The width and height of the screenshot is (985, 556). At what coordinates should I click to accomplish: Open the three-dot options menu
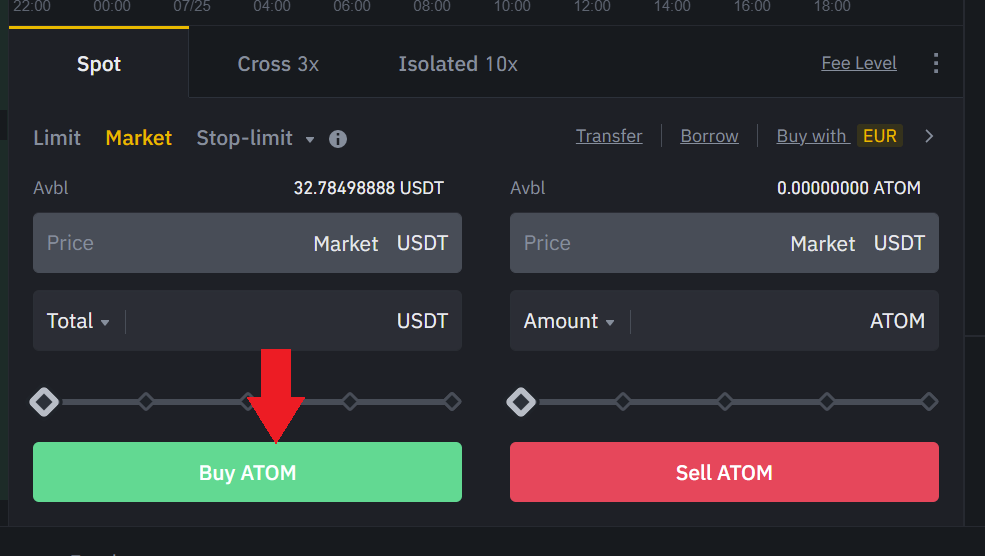(x=935, y=63)
